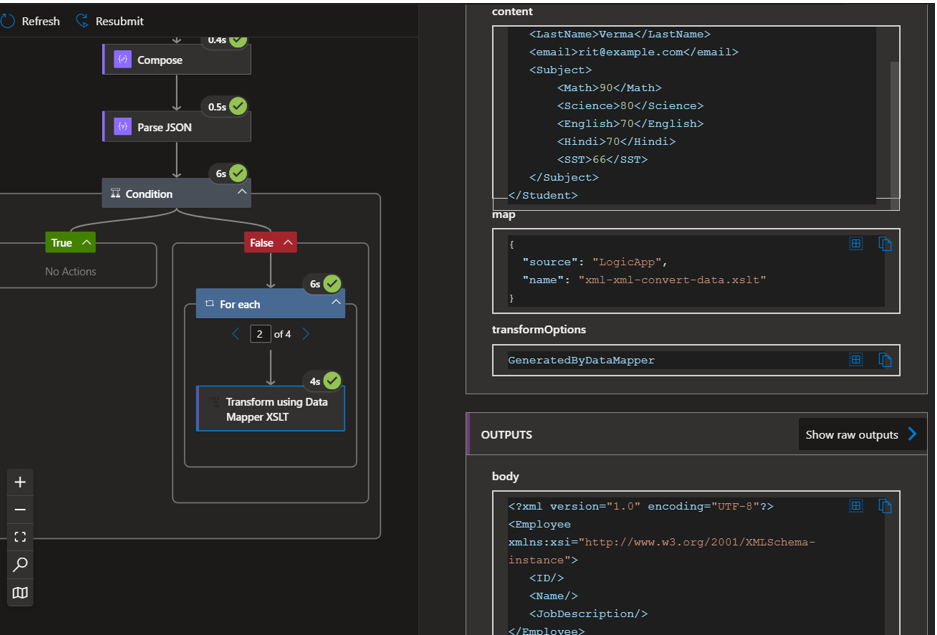The image size is (937, 635).
Task: Click the green check on Condition
Action: pos(238,173)
